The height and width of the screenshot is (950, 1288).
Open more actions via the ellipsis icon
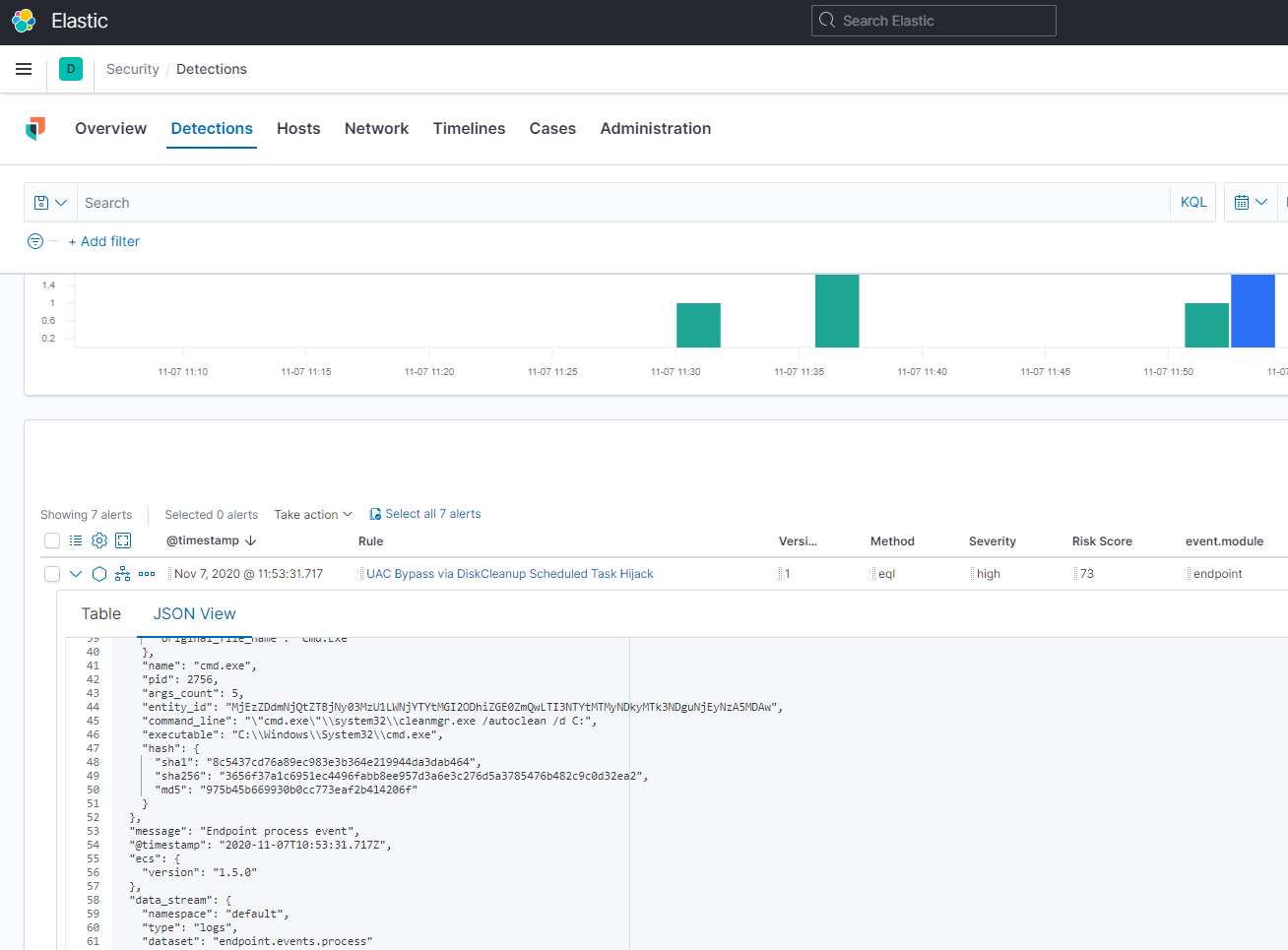(x=147, y=573)
